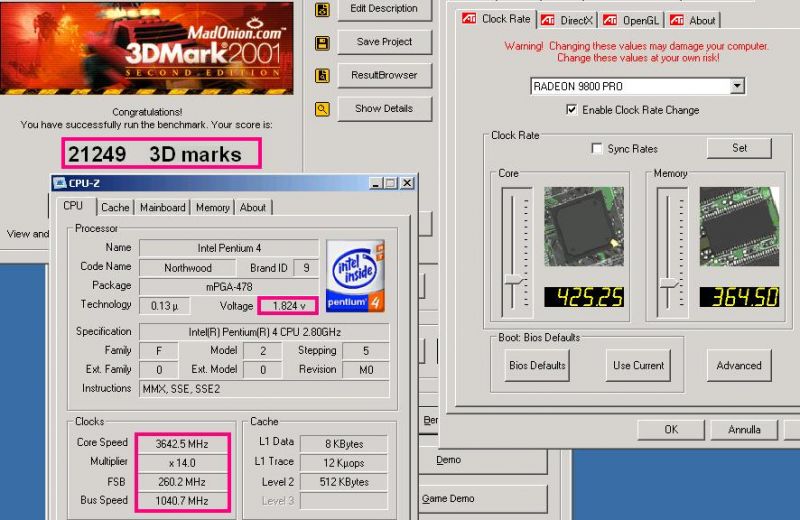Click the Voltage 1.824 v field
800x520 pixels.
point(288,306)
